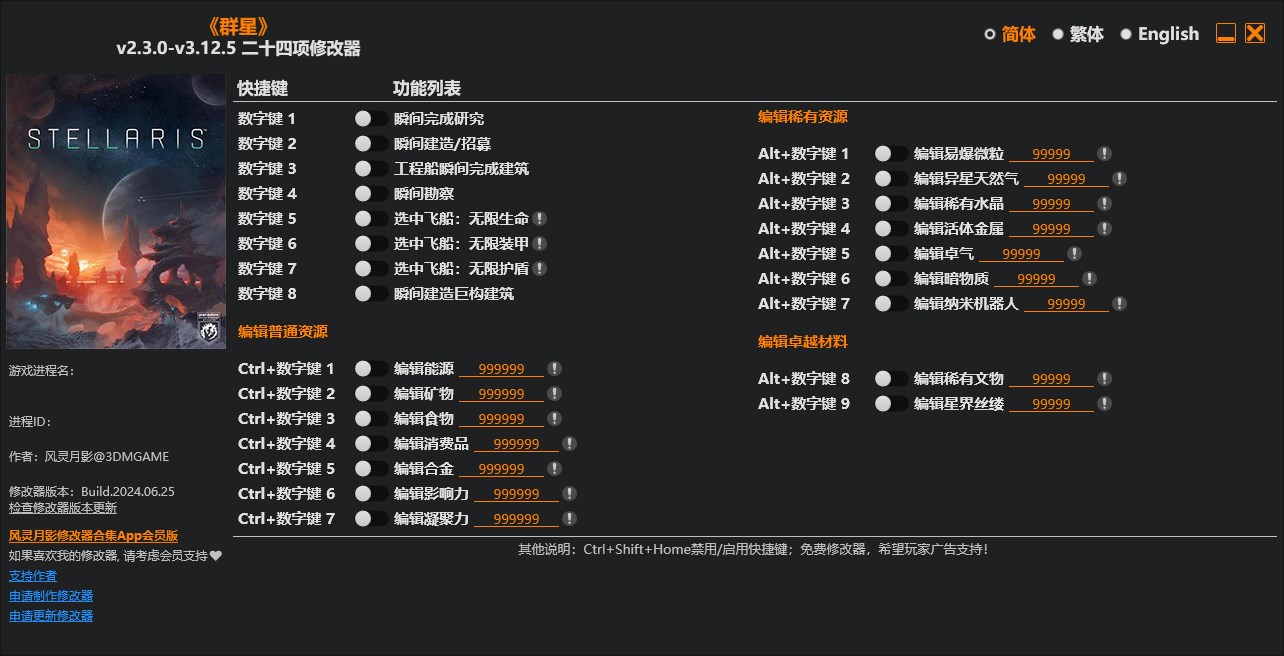Select 简体 language option
This screenshot has width=1284, height=656.
point(1010,34)
